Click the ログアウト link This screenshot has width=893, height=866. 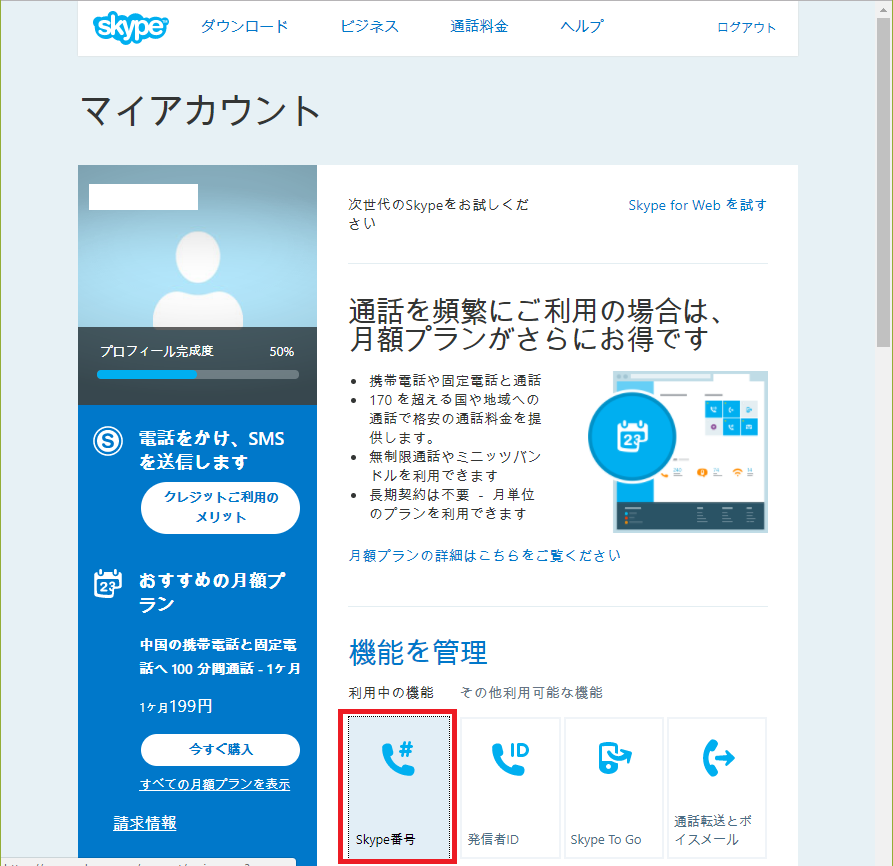pyautogui.click(x=746, y=27)
